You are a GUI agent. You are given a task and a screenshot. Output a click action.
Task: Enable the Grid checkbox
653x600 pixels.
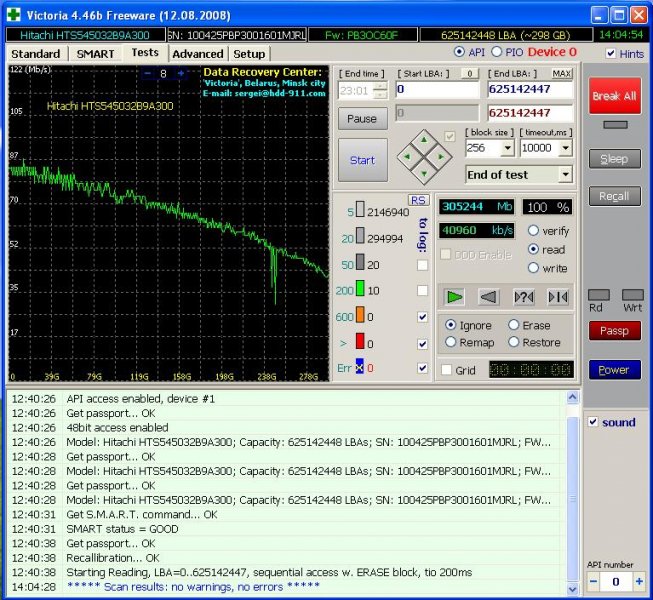447,370
